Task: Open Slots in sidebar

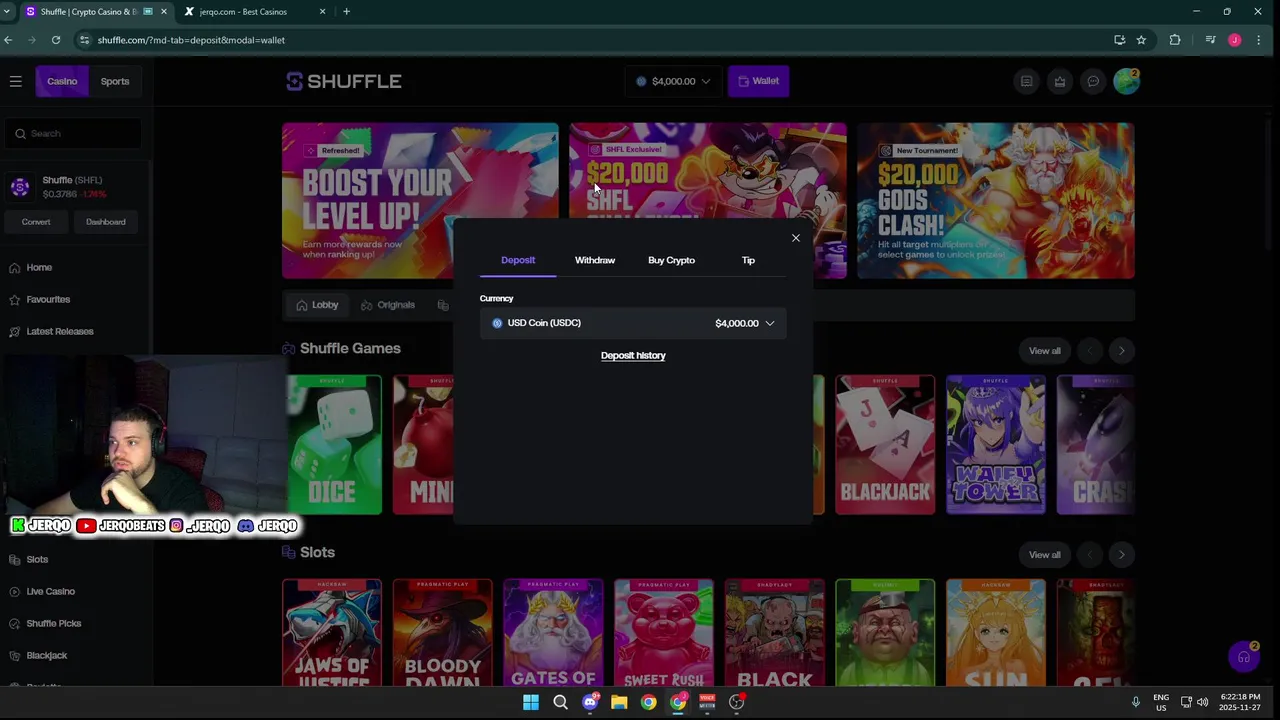Action: (37, 559)
